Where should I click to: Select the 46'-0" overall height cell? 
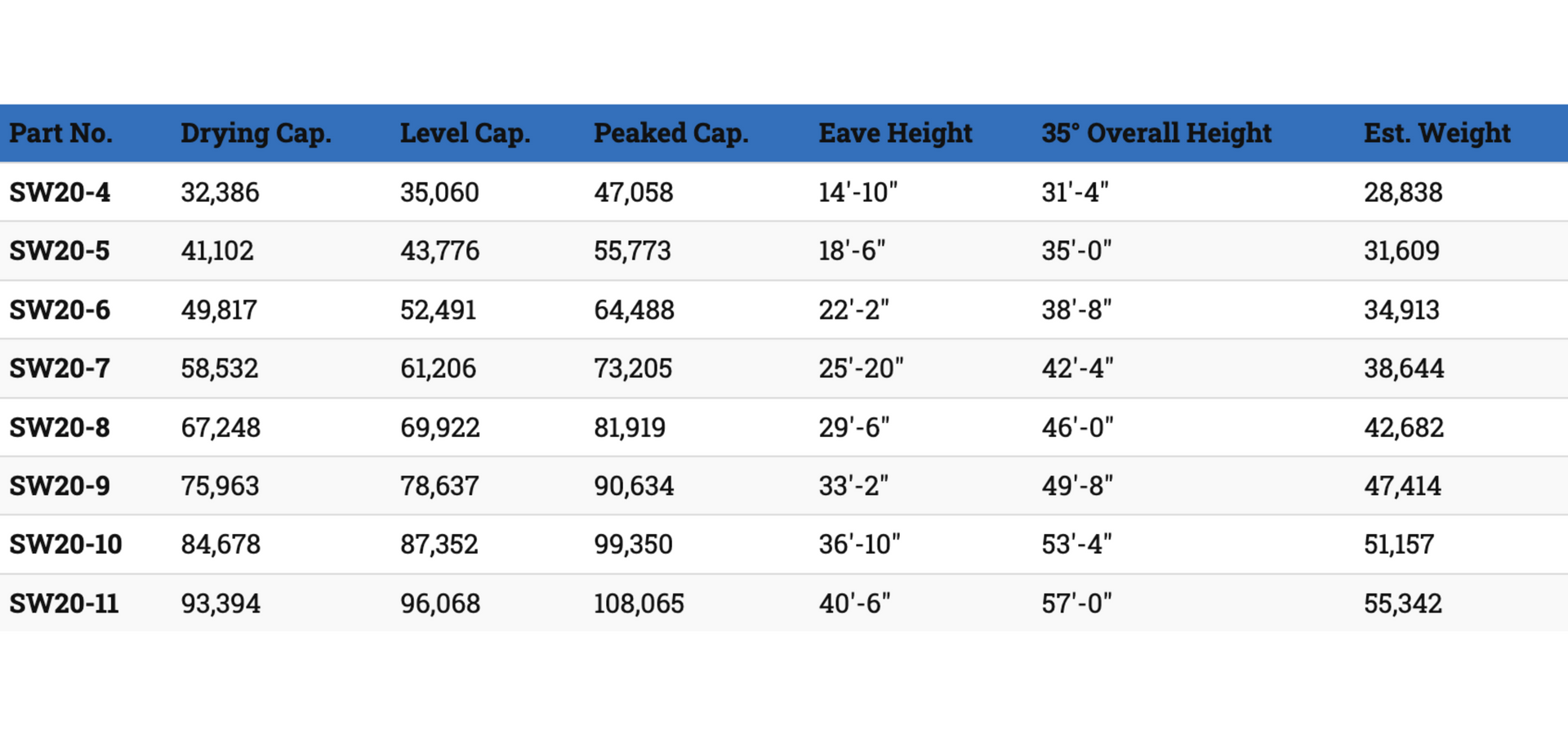click(1077, 428)
